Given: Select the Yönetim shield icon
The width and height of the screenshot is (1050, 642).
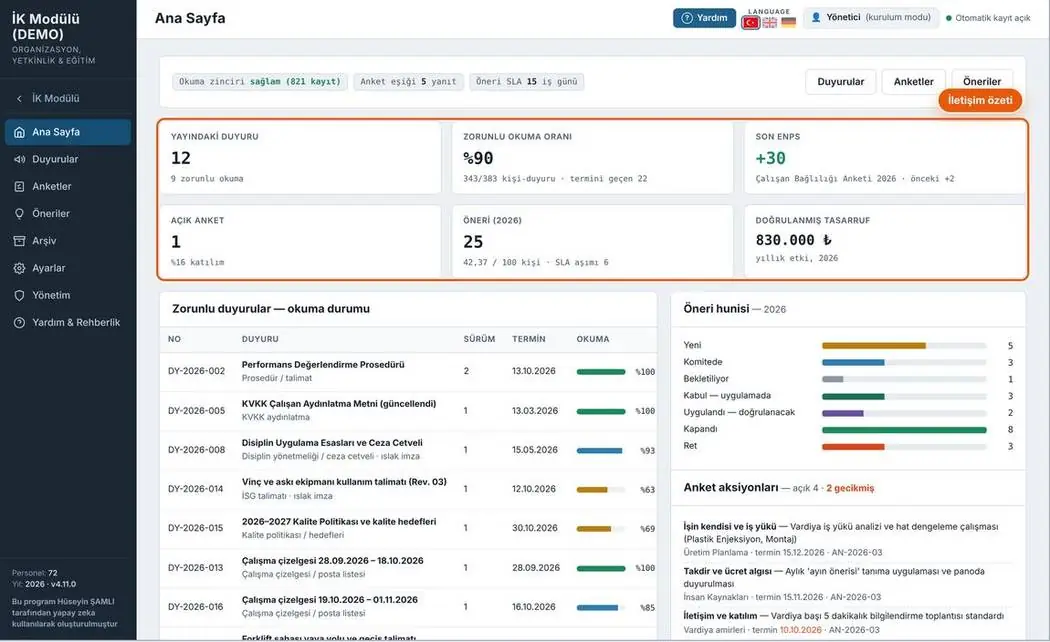Looking at the screenshot, I should point(19,295).
